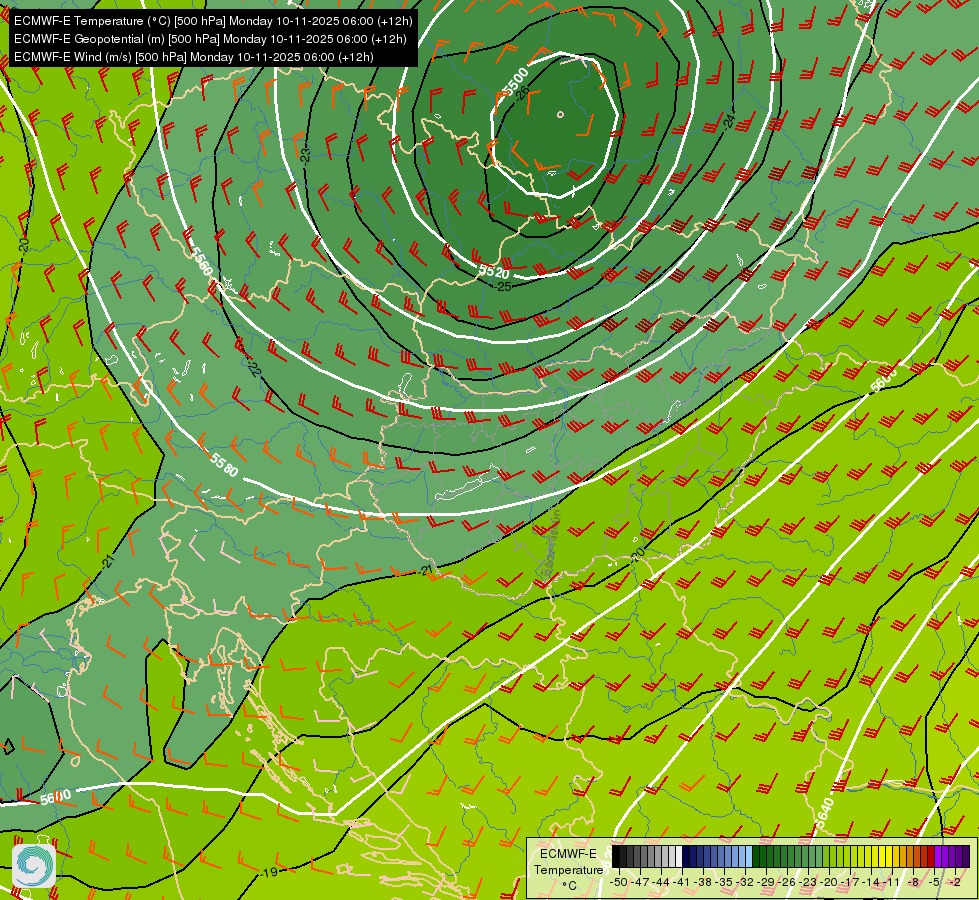Click the -25 isotherm label below 5520
The height and width of the screenshot is (900, 979).
tap(503, 287)
